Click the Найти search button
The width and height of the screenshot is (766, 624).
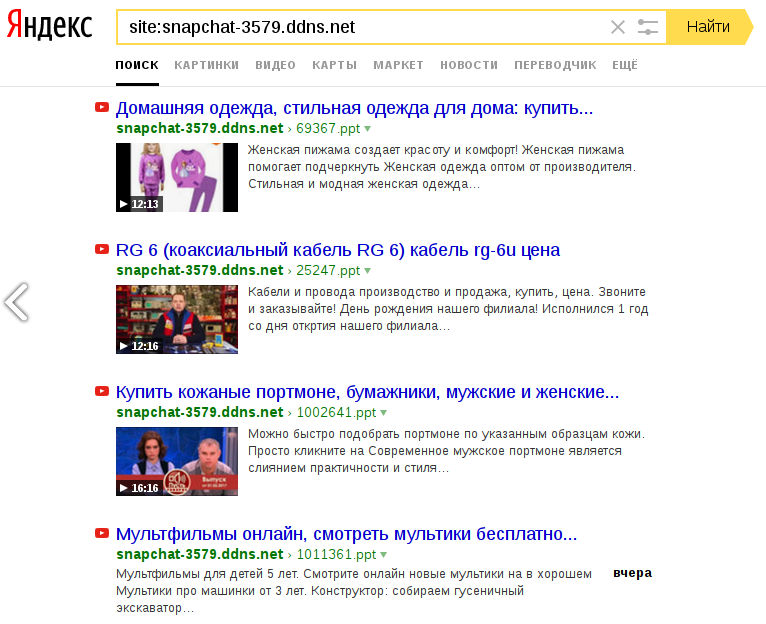coord(709,27)
